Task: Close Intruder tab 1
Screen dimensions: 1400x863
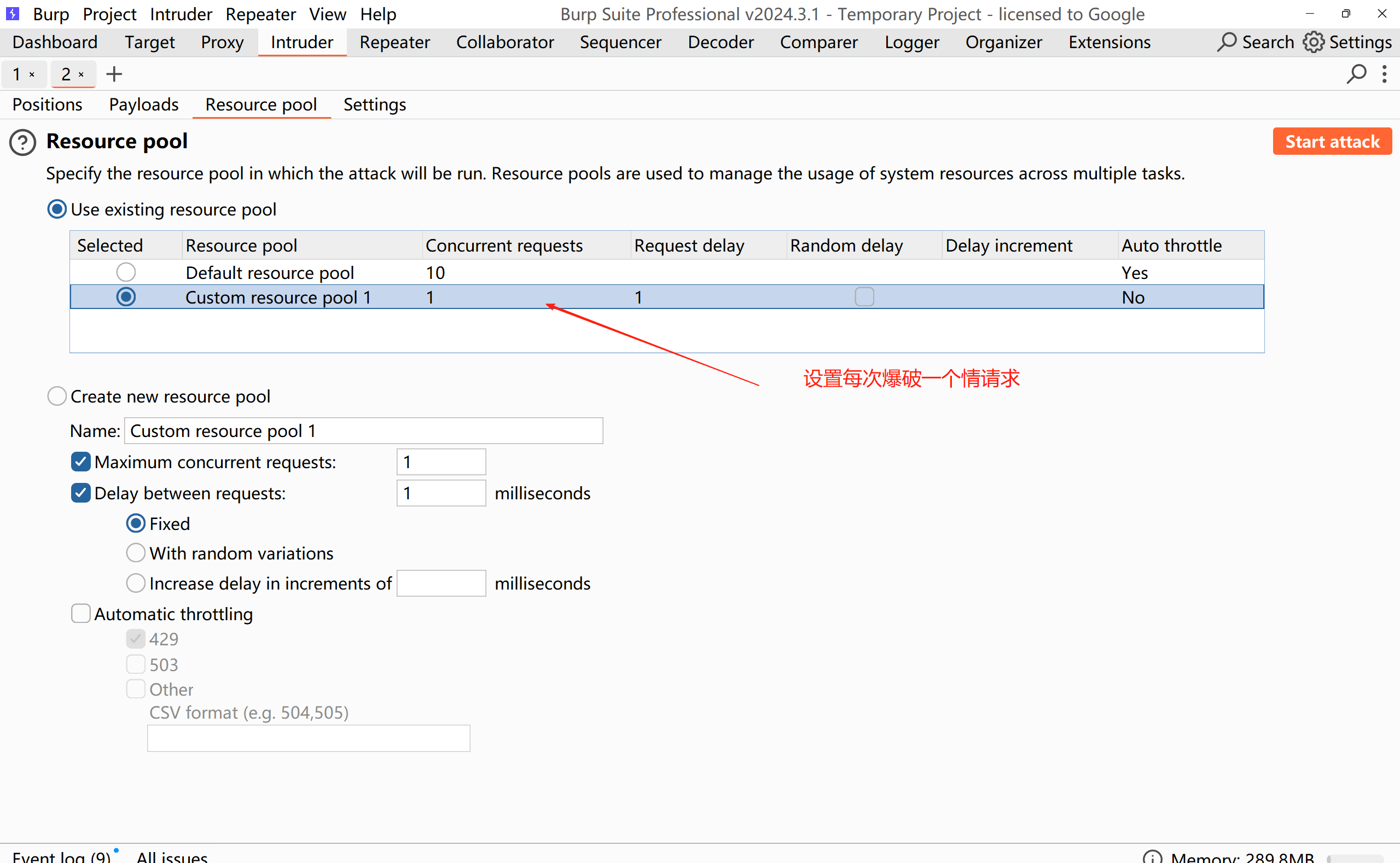Action: pyautogui.click(x=32, y=74)
